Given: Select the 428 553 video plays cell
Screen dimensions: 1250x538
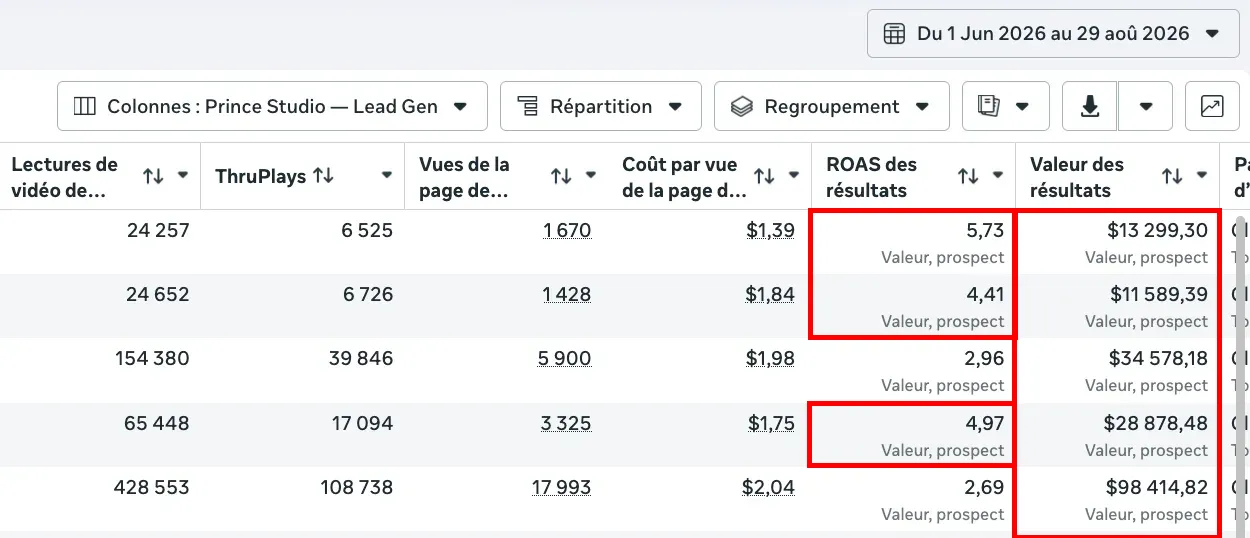Looking at the screenshot, I should pyautogui.click(x=151, y=488).
